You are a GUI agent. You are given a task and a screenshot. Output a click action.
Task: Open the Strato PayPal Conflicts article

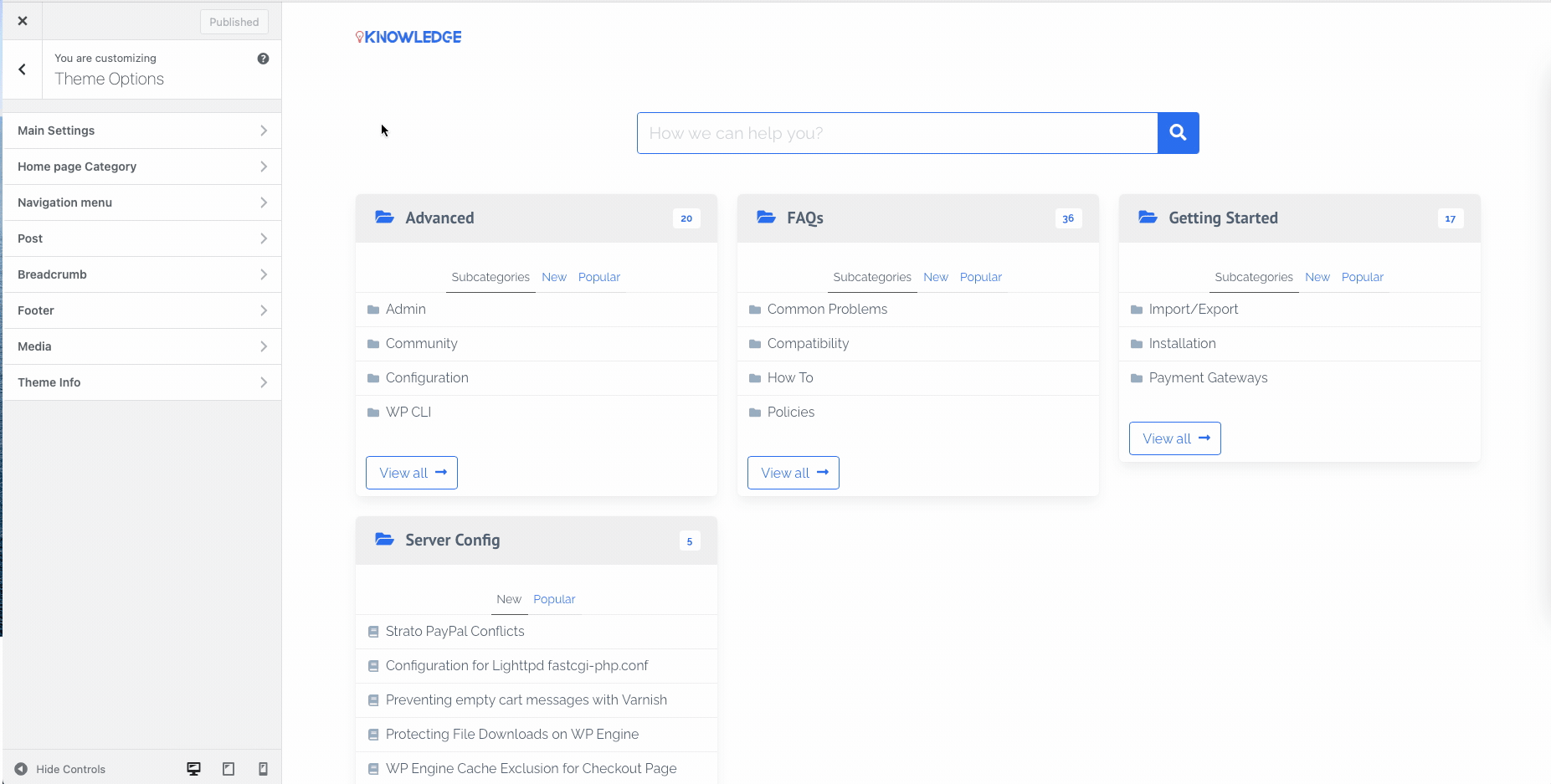[x=455, y=631]
